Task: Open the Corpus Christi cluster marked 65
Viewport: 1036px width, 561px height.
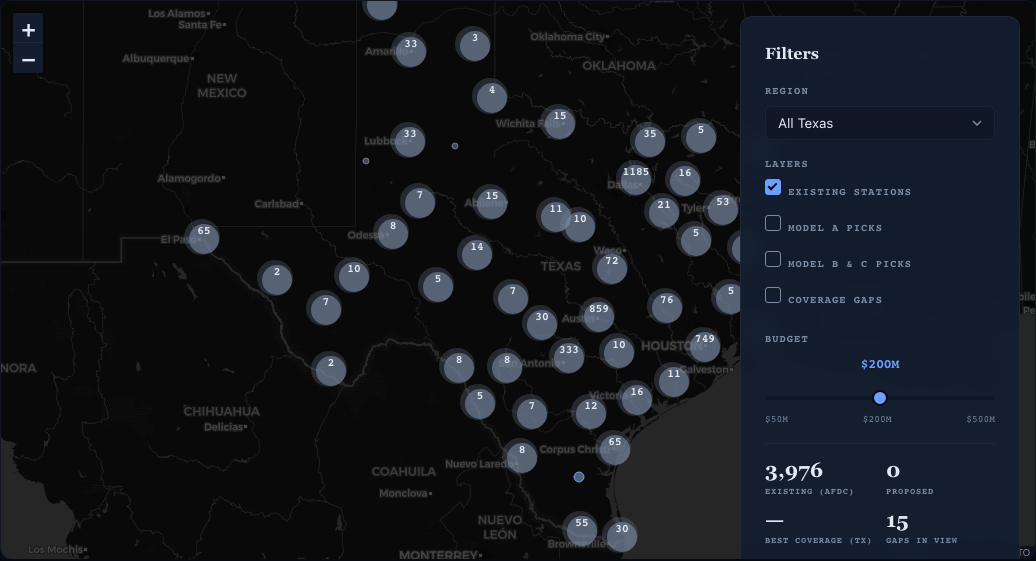Action: [614, 447]
